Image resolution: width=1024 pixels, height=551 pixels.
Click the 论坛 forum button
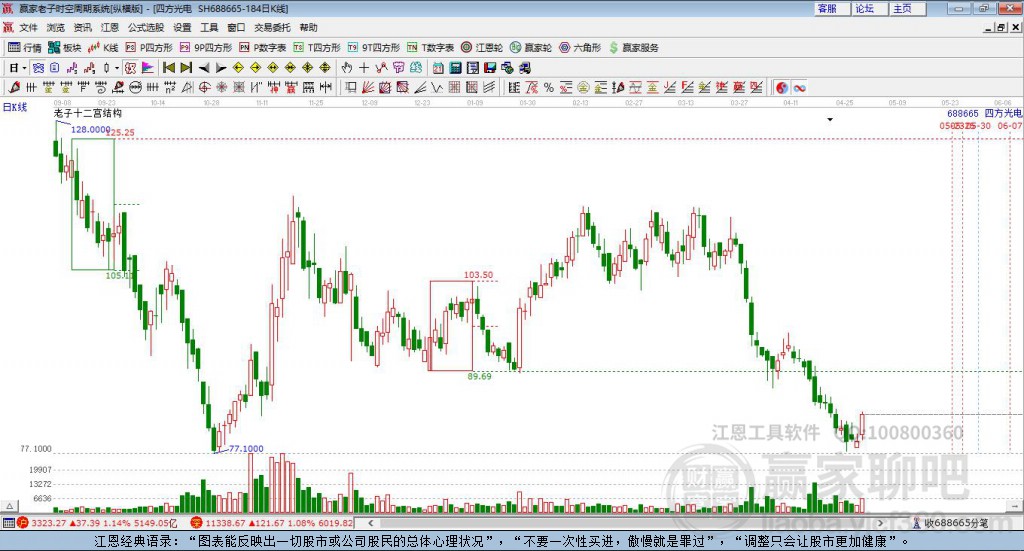pyautogui.click(x=869, y=8)
